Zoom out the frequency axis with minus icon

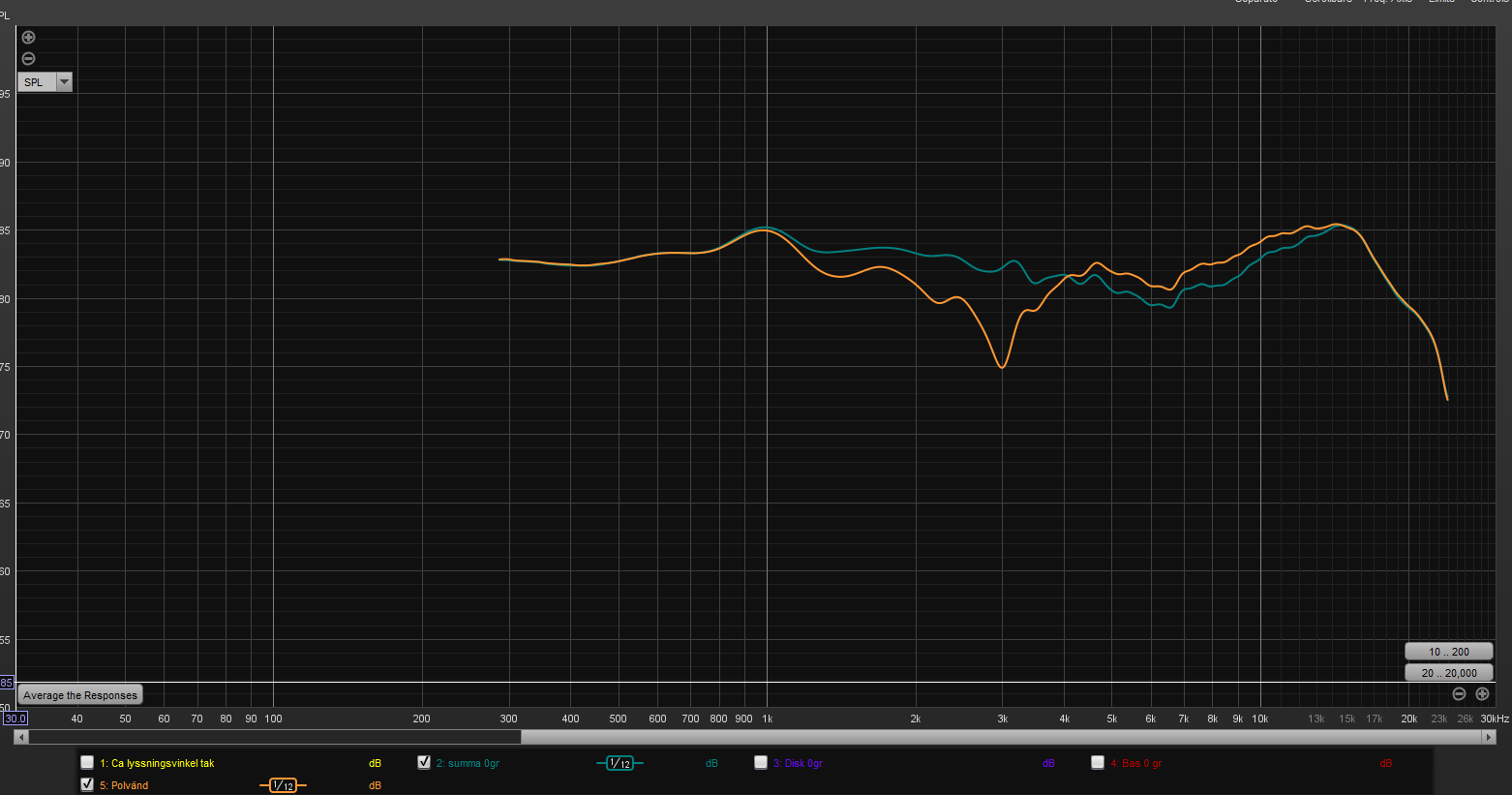(x=1459, y=694)
